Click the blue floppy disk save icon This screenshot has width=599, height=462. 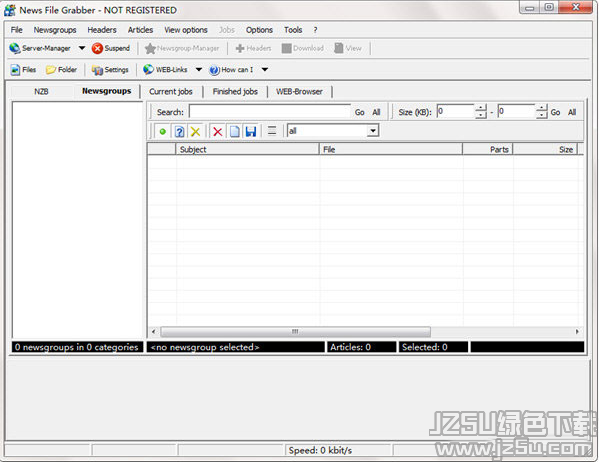click(x=251, y=131)
